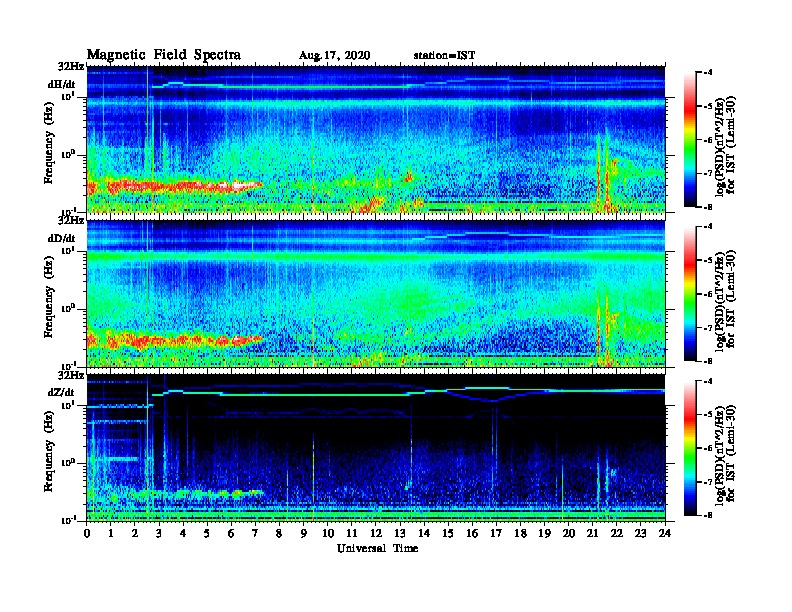Click the dZ/dt panel color bar
This screenshot has height=612, width=792.
(690, 448)
